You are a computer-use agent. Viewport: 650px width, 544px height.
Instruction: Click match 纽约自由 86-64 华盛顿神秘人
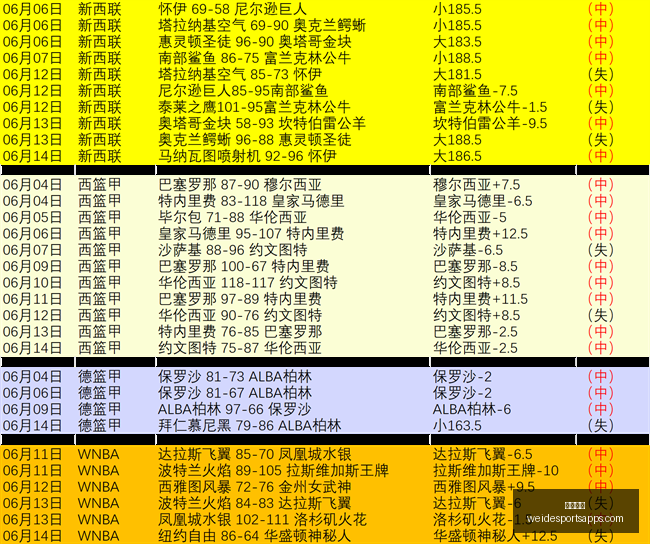[x=255, y=536]
